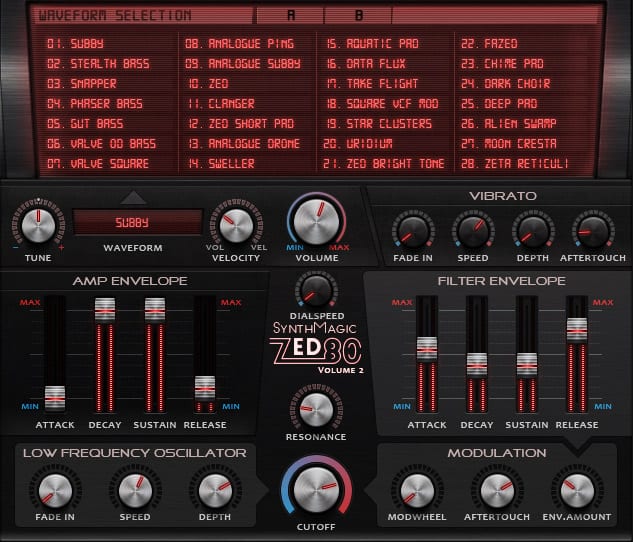This screenshot has width=633, height=542.
Task: Select waveform 27. Moon Cresta
Action: coord(509,144)
